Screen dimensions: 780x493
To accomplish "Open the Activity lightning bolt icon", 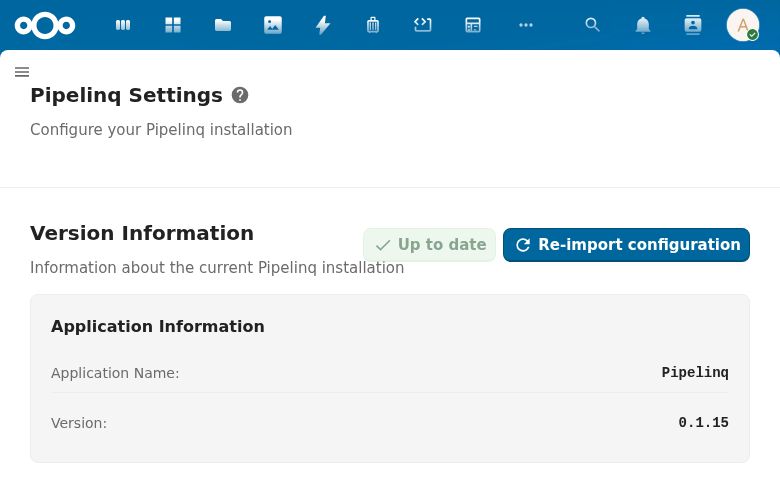I will tap(323, 25).
